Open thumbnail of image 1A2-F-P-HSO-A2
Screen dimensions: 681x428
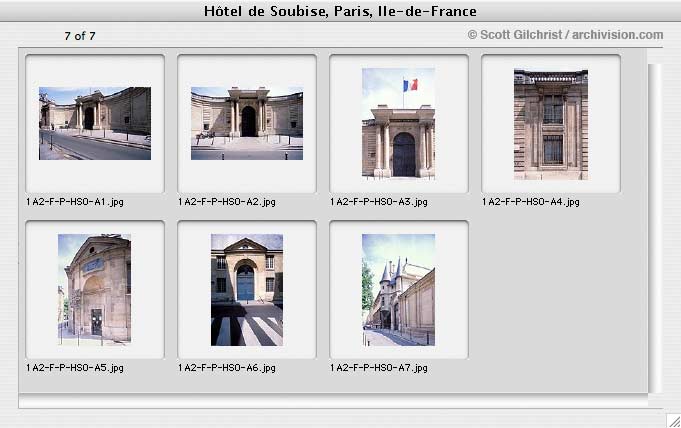247,123
